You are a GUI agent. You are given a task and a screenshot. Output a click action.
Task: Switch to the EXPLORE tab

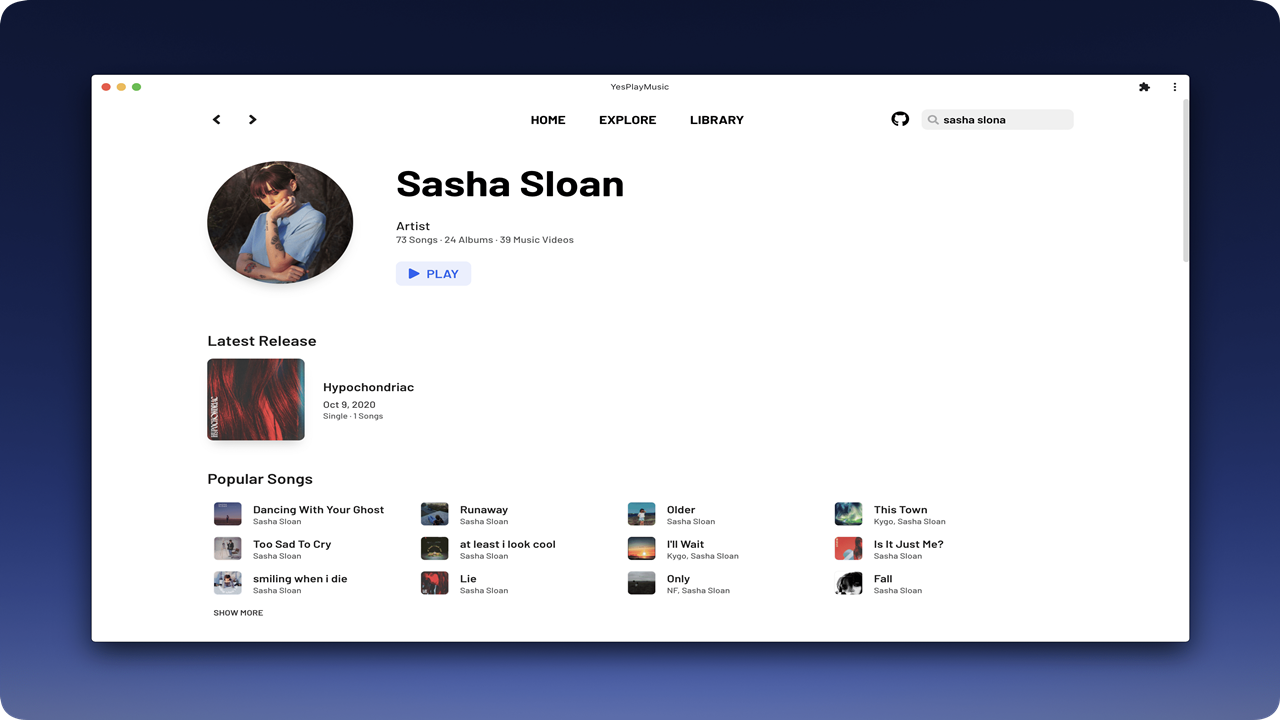(x=627, y=120)
